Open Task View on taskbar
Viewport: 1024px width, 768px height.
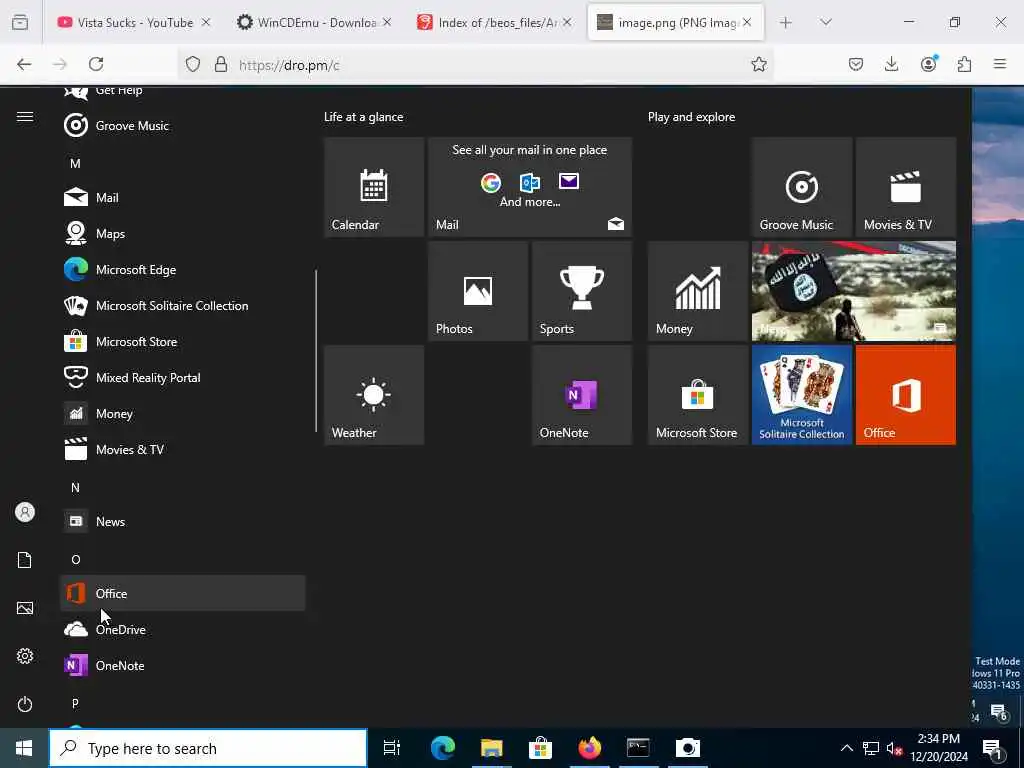coord(392,748)
